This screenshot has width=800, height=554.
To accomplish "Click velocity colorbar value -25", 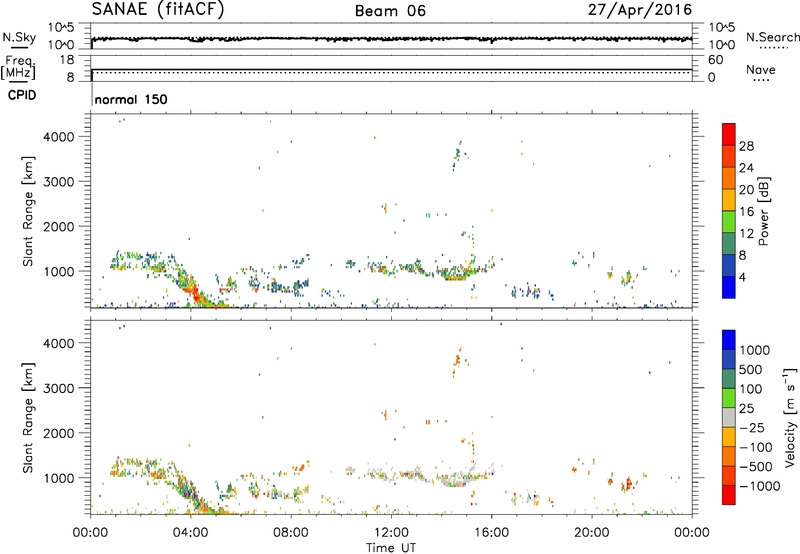I will pos(752,427).
